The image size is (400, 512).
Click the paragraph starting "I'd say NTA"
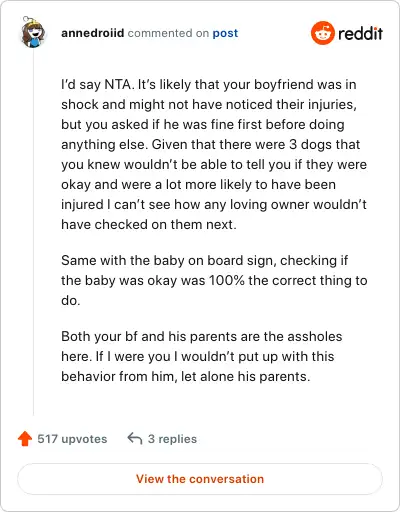pos(214,154)
